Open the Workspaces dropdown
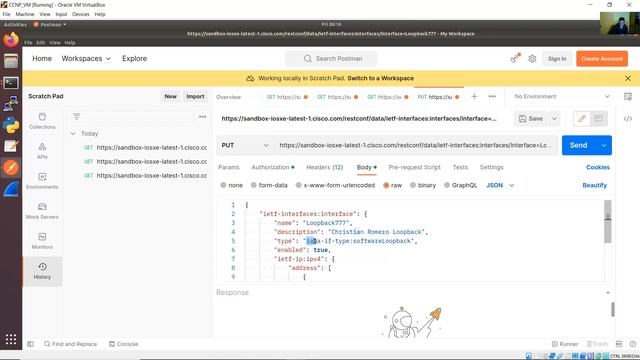This screenshot has width=640, height=360. [86, 59]
